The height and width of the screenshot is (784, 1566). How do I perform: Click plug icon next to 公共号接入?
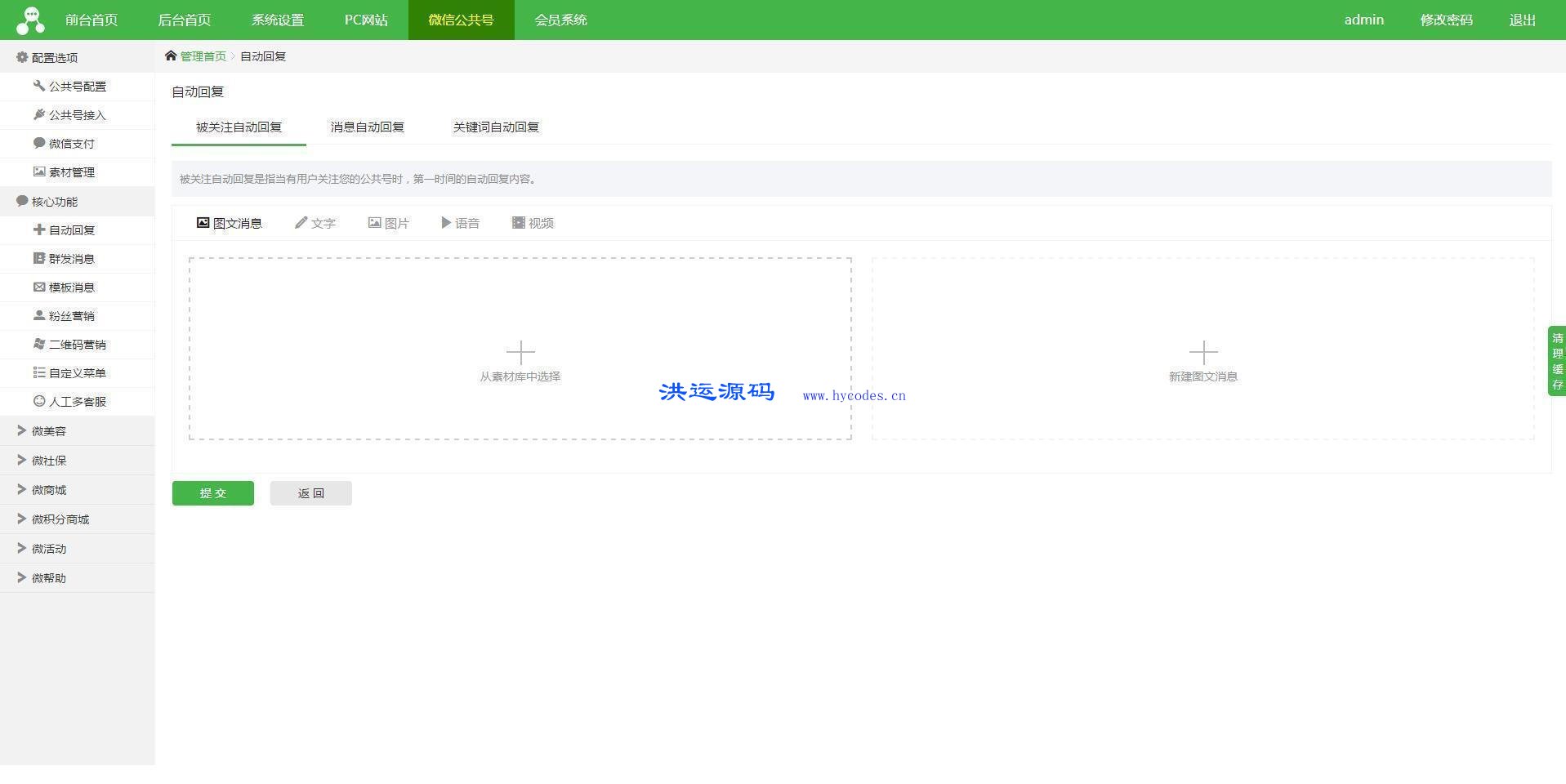click(x=38, y=114)
